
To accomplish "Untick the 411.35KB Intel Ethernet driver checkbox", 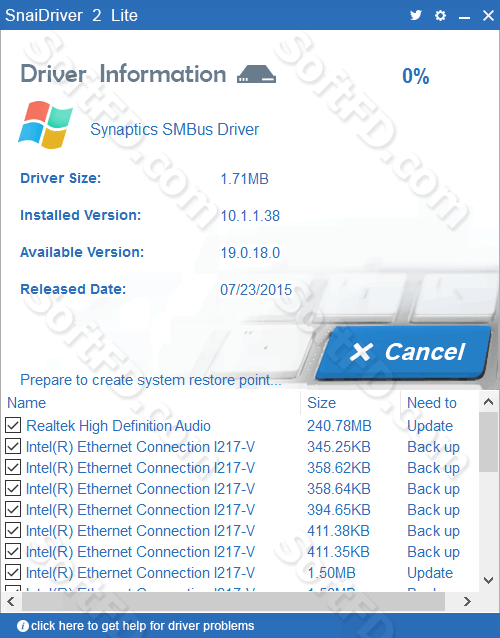I will point(13,551).
